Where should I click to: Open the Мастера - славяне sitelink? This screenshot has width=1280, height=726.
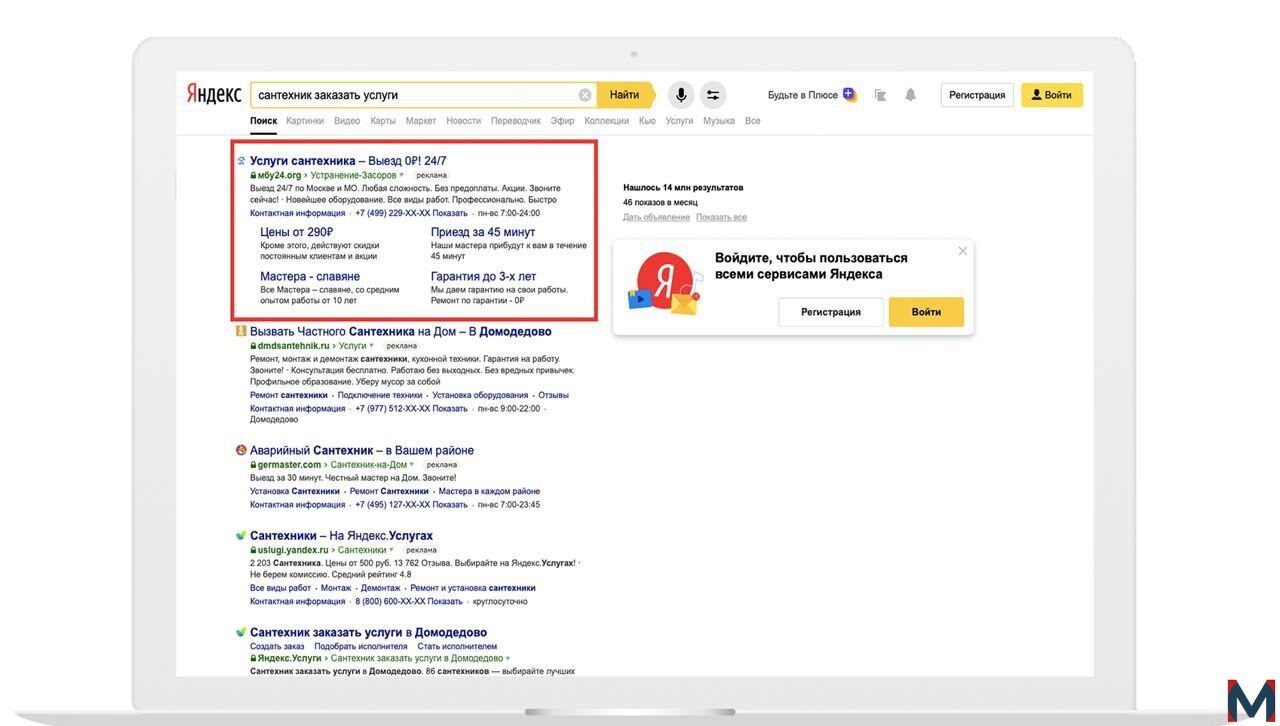point(310,276)
